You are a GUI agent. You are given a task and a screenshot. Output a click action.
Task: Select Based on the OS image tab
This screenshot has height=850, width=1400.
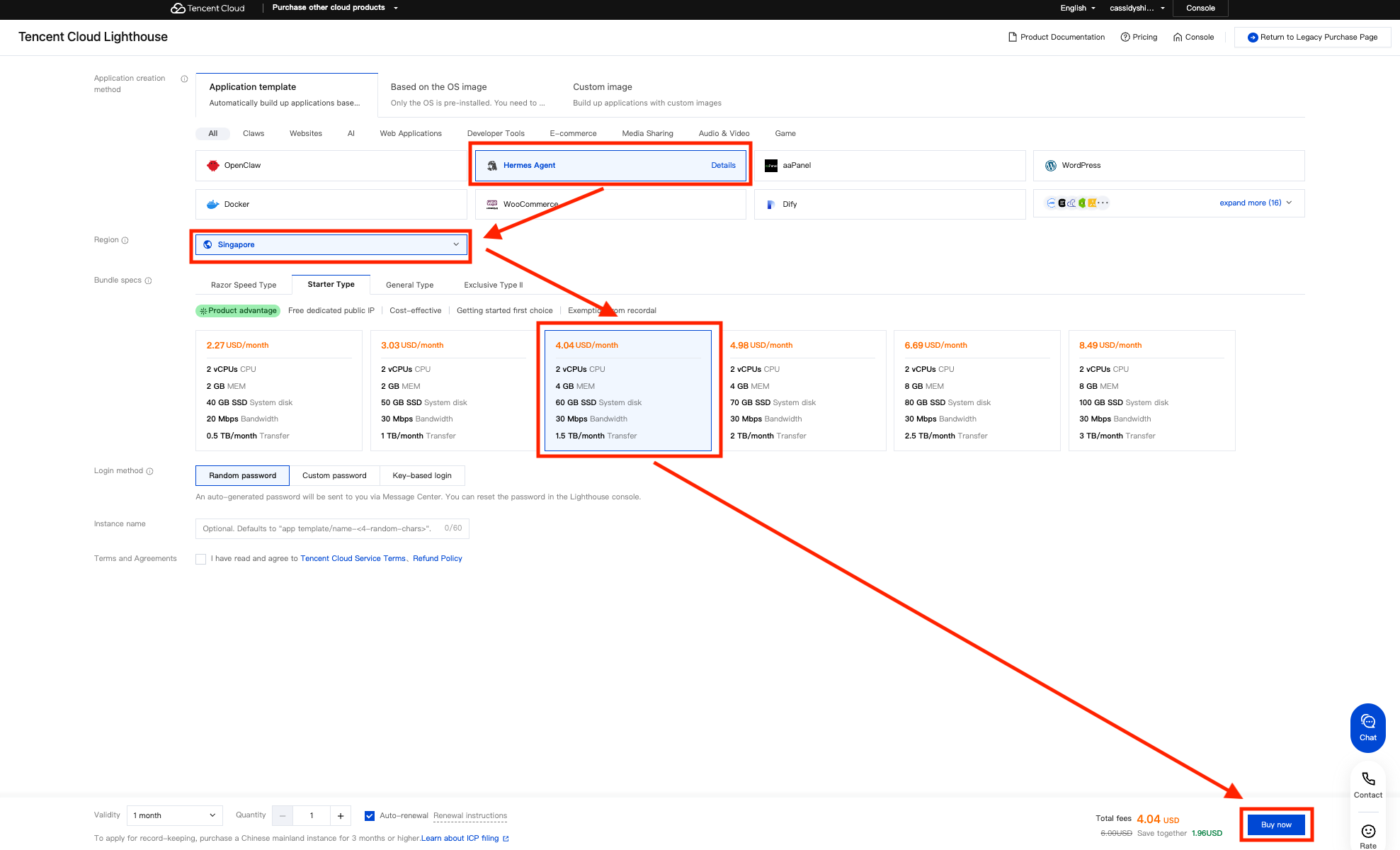(467, 95)
